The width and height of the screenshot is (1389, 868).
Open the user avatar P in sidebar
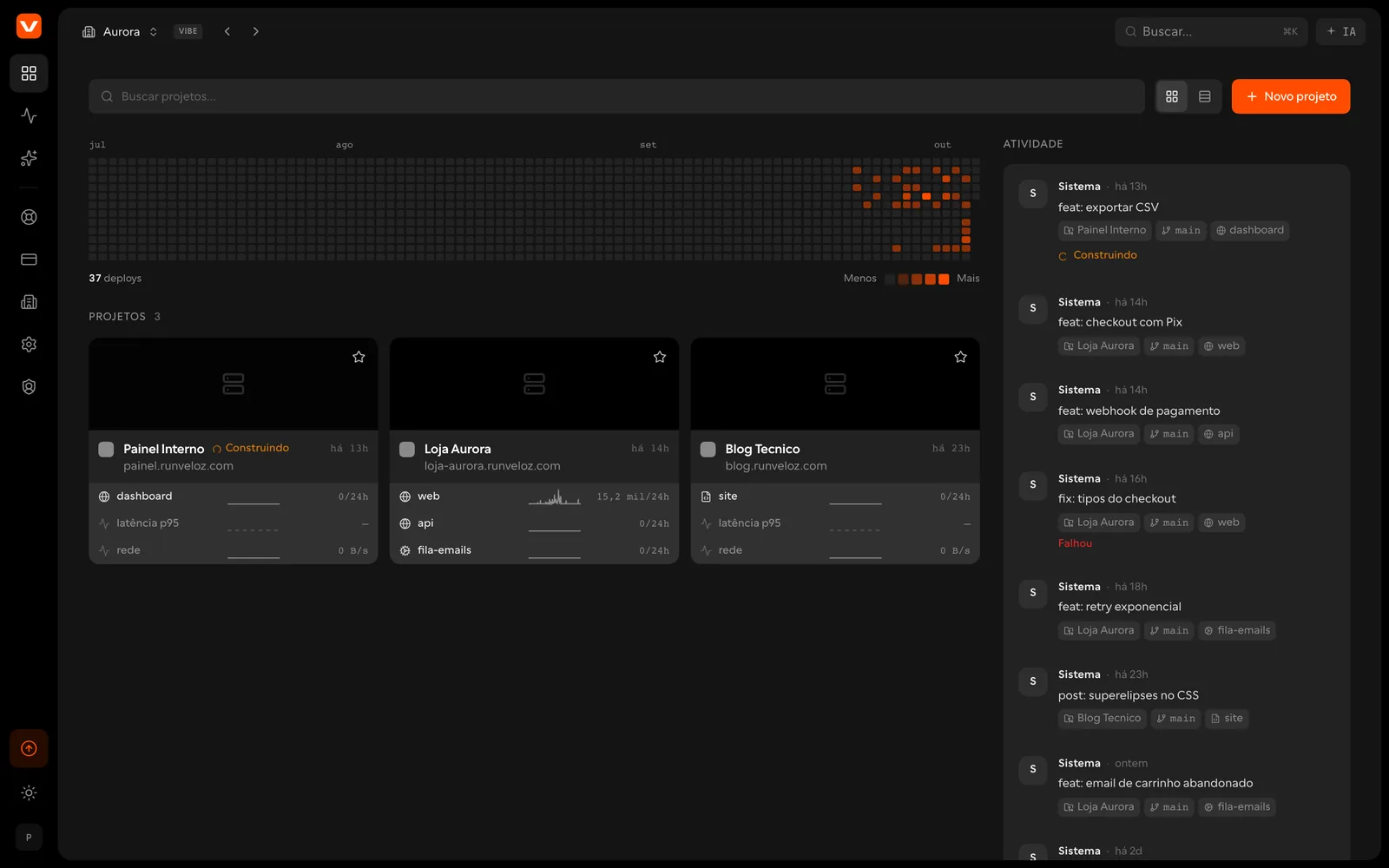[x=29, y=838]
